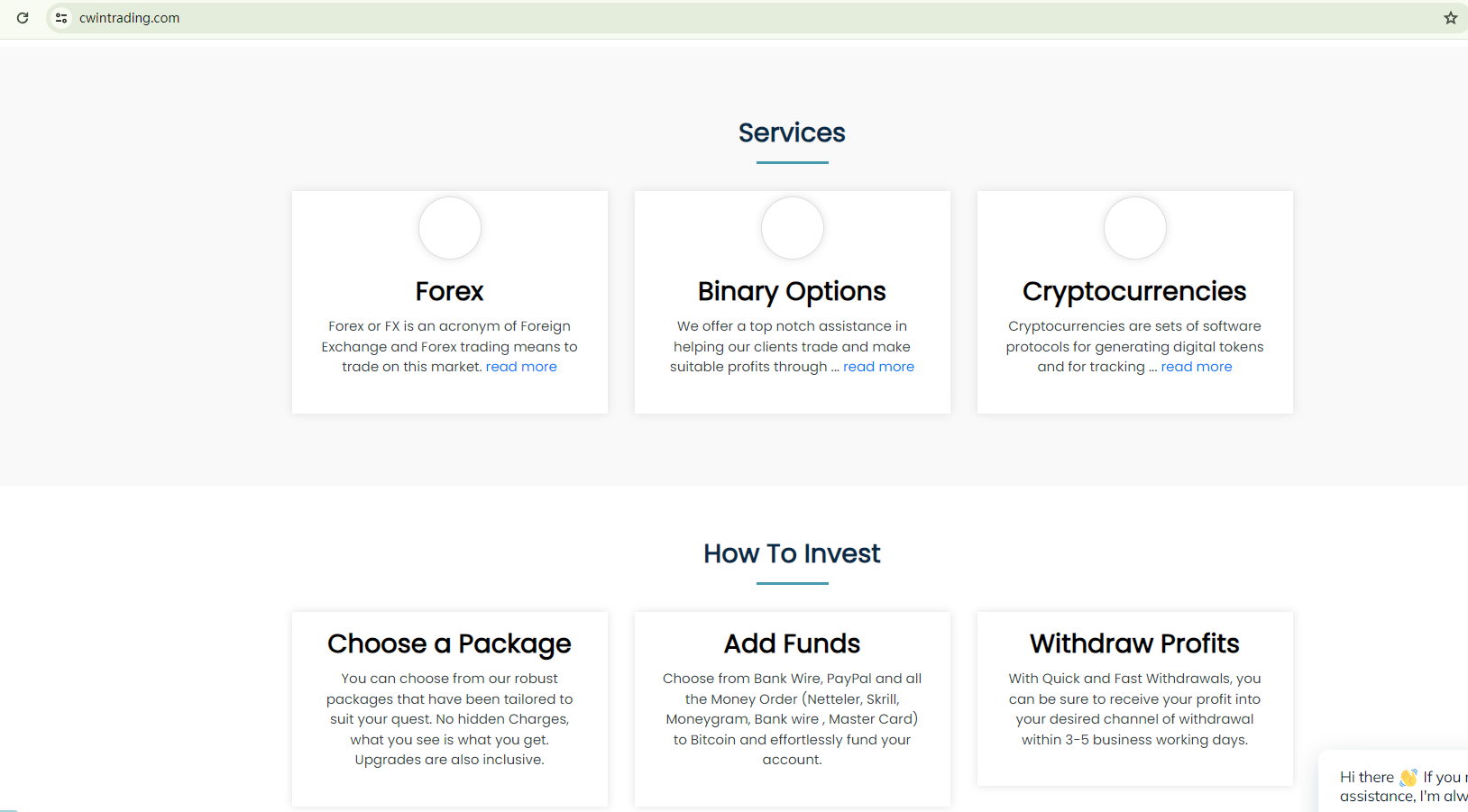Open the site information icon
Screen dimensions: 1468x812
61,18
